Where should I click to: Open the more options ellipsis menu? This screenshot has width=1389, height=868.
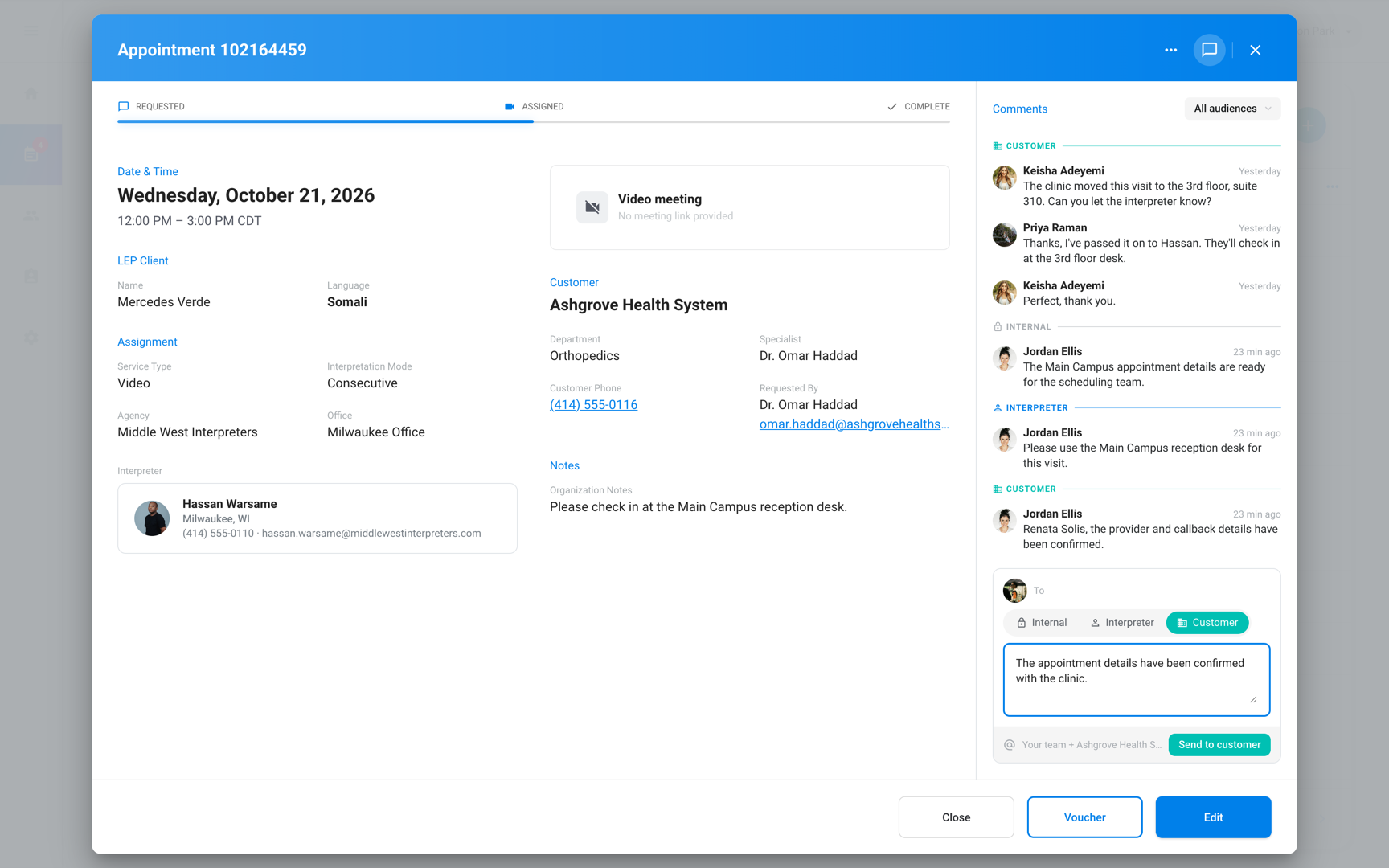tap(1170, 50)
